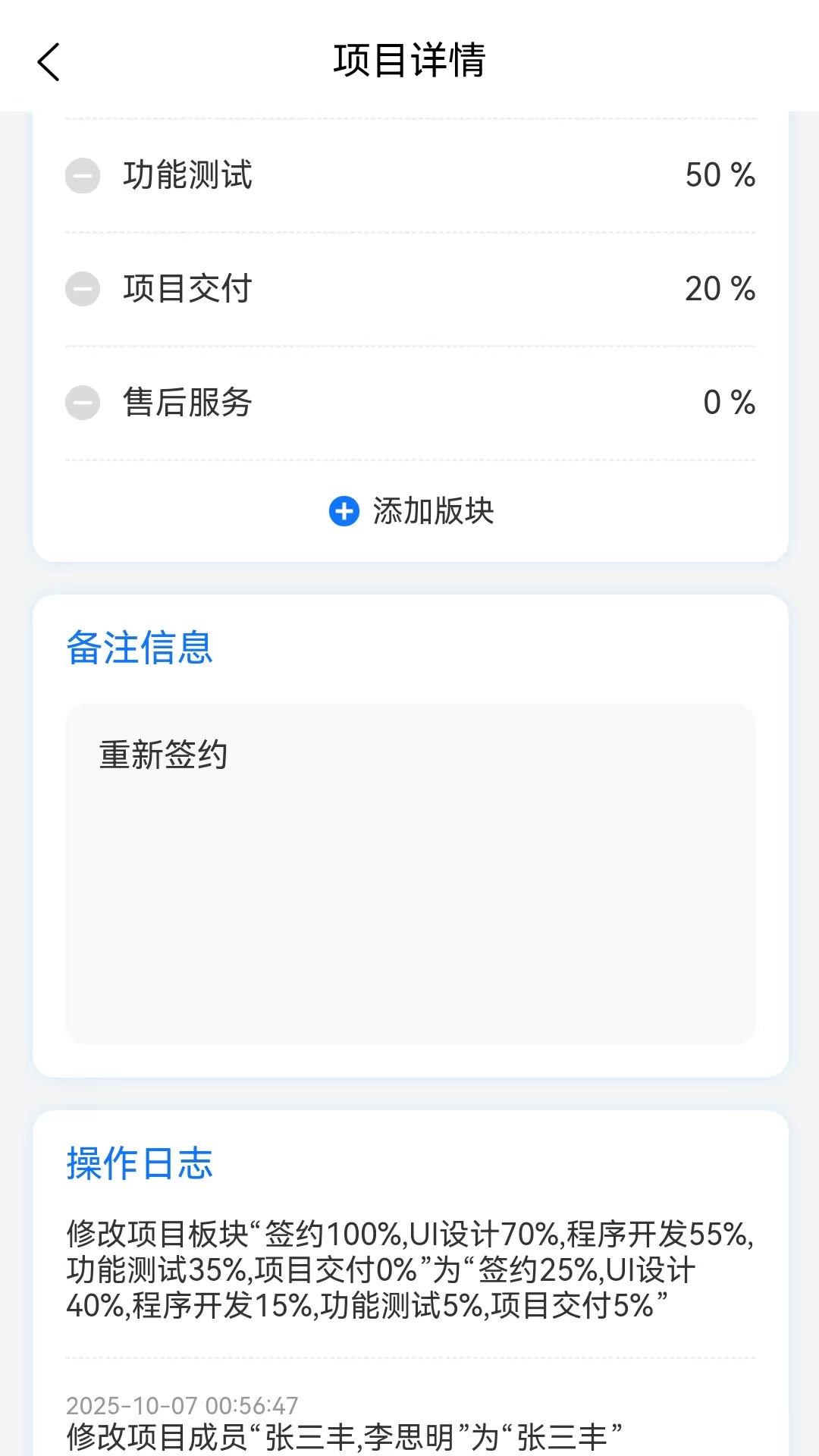Delete 项目交付 with its minus icon
The height and width of the screenshot is (1456, 819).
click(x=83, y=289)
